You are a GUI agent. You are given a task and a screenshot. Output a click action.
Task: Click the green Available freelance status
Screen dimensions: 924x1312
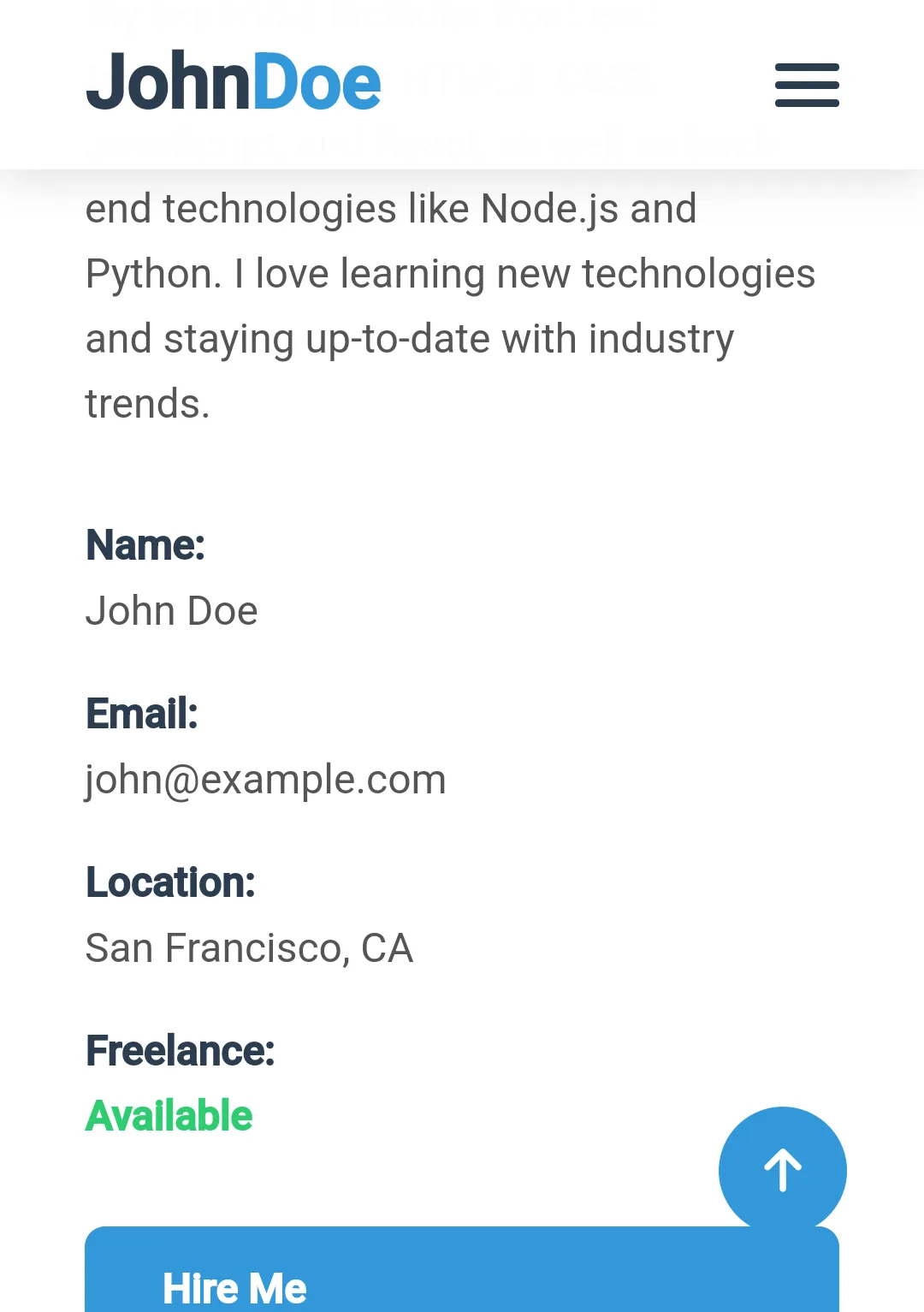pyautogui.click(x=169, y=1116)
